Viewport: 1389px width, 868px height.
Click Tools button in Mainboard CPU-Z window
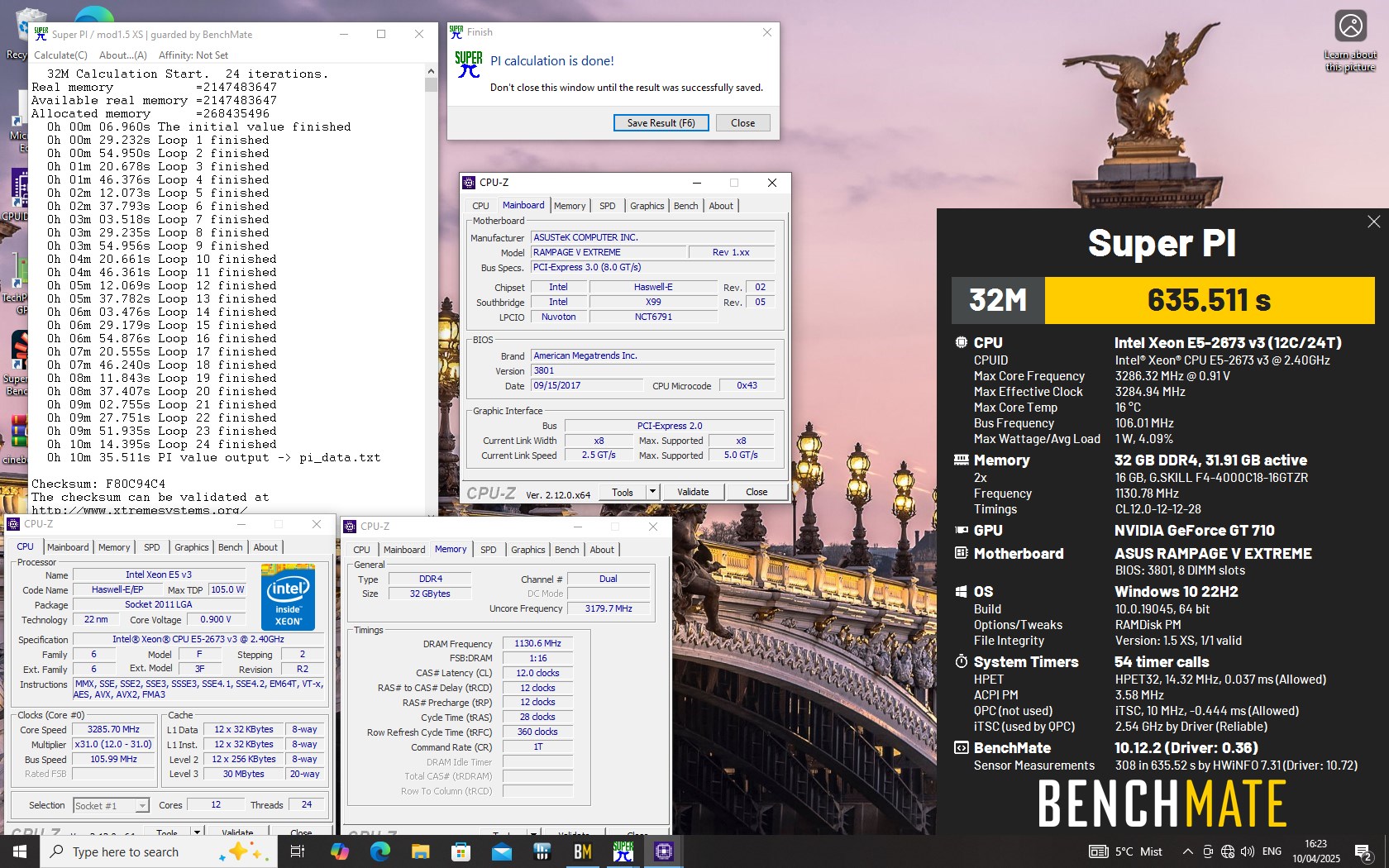[x=623, y=492]
